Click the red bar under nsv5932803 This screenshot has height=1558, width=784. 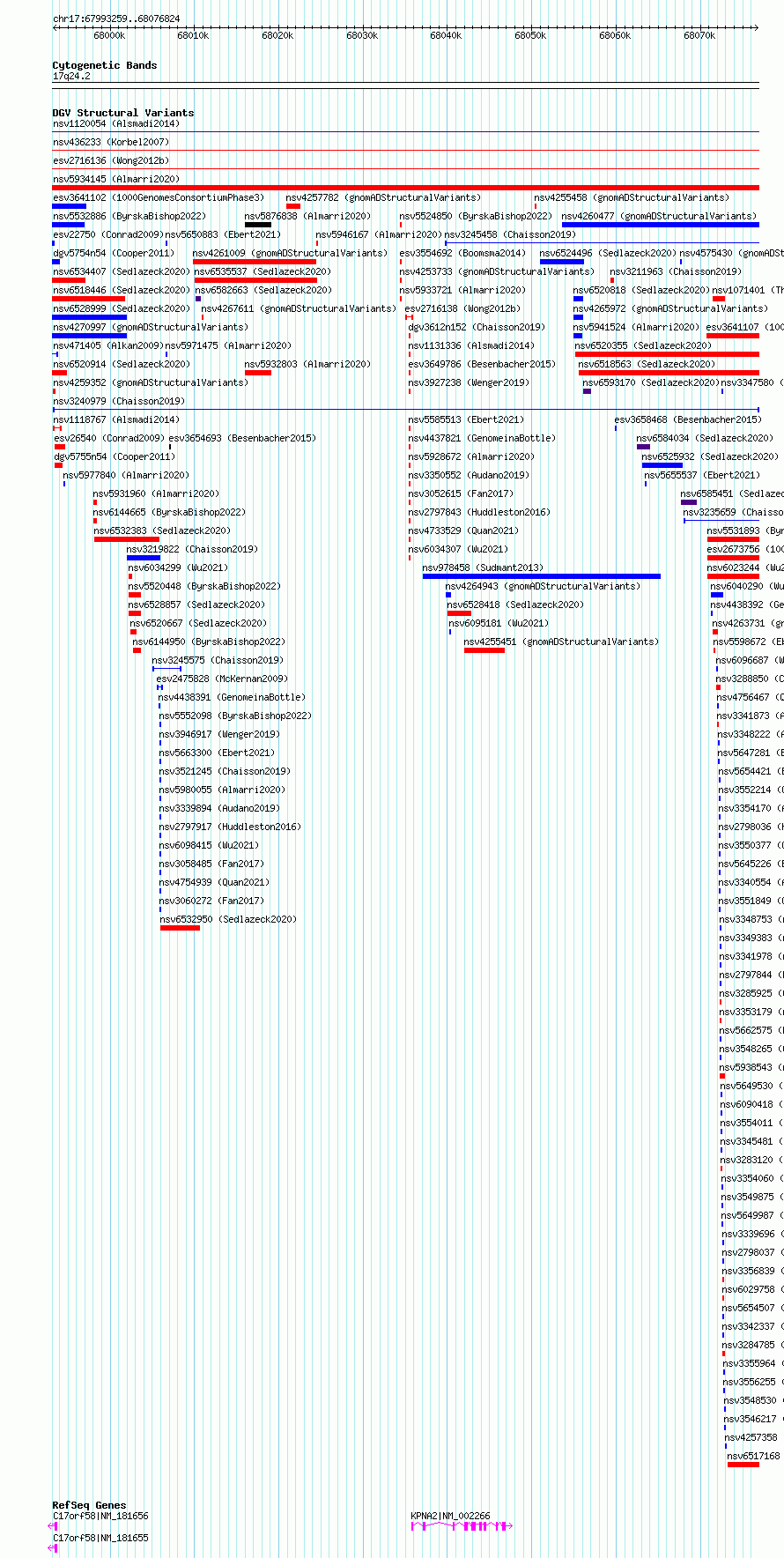click(258, 373)
